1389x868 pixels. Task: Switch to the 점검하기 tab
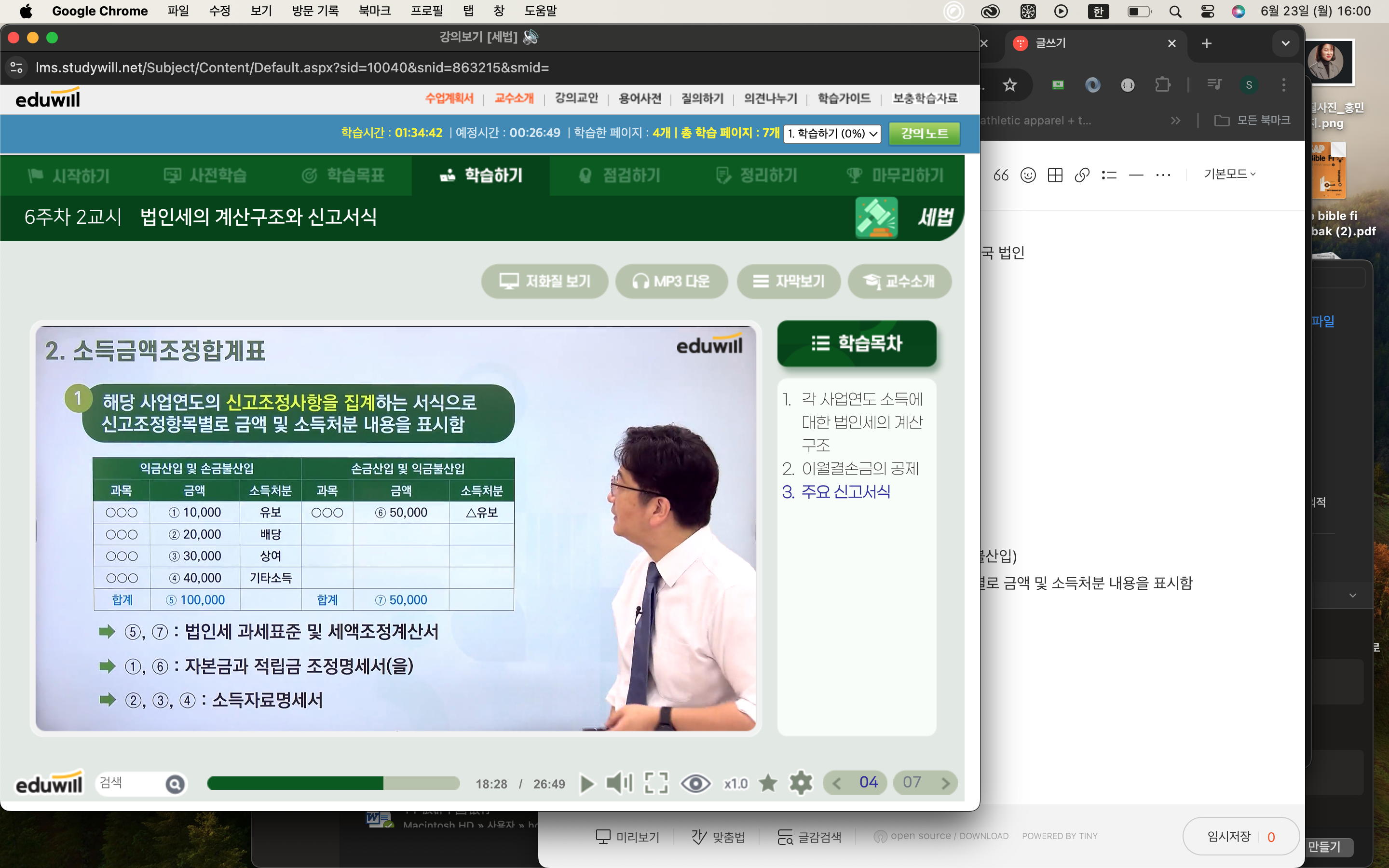click(x=619, y=176)
